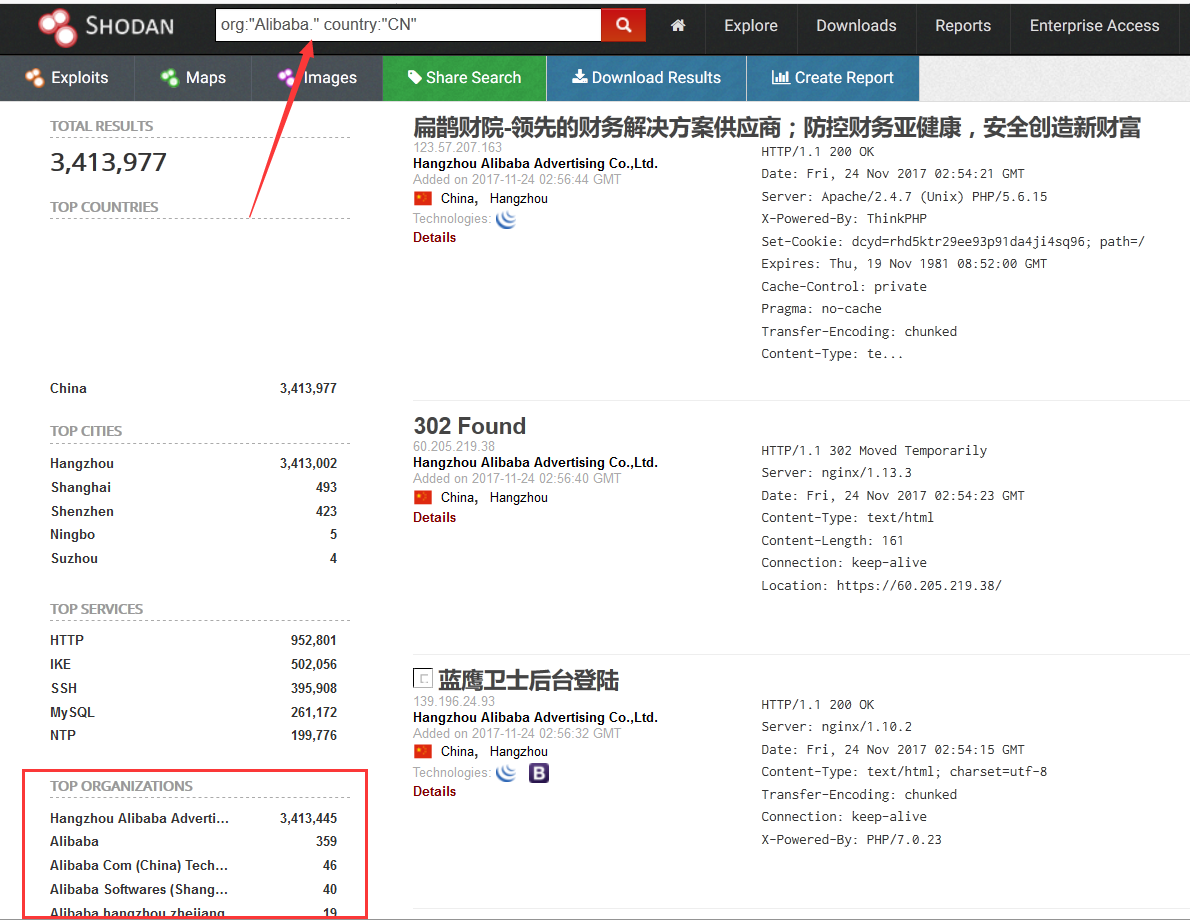
Task: Click the red search magnifier button
Action: point(623,25)
